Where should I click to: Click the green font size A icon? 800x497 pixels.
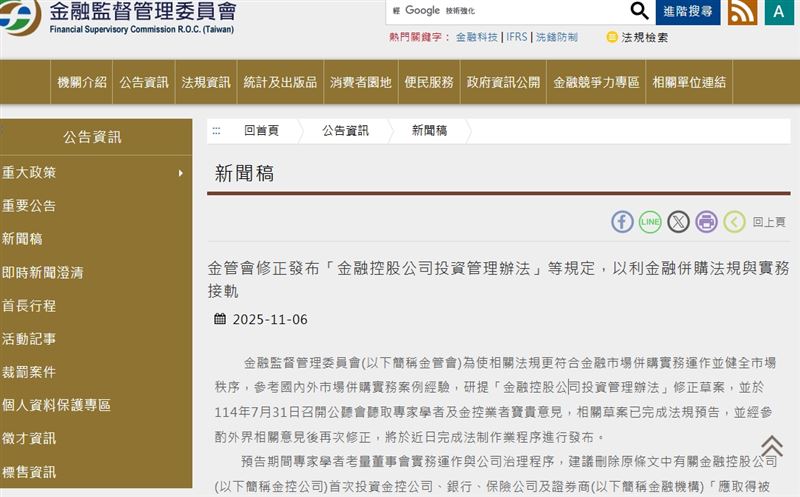(x=779, y=11)
